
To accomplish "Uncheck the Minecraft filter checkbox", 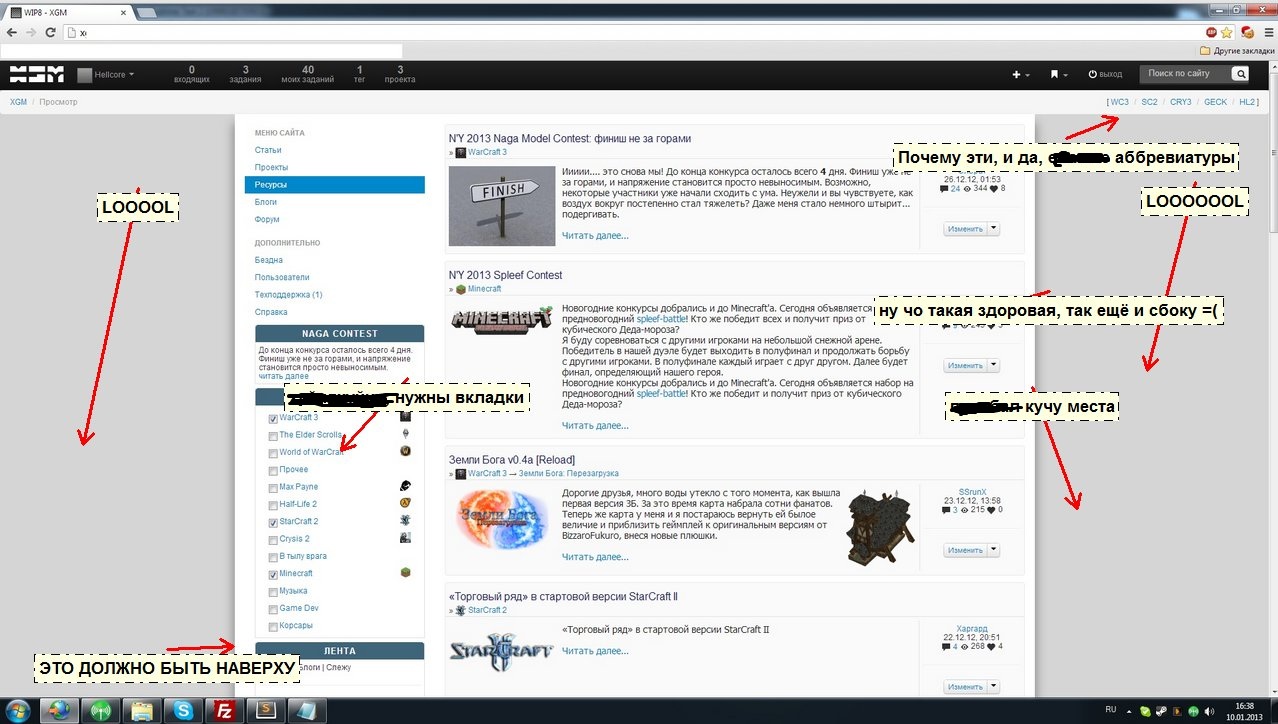I will click(x=273, y=574).
